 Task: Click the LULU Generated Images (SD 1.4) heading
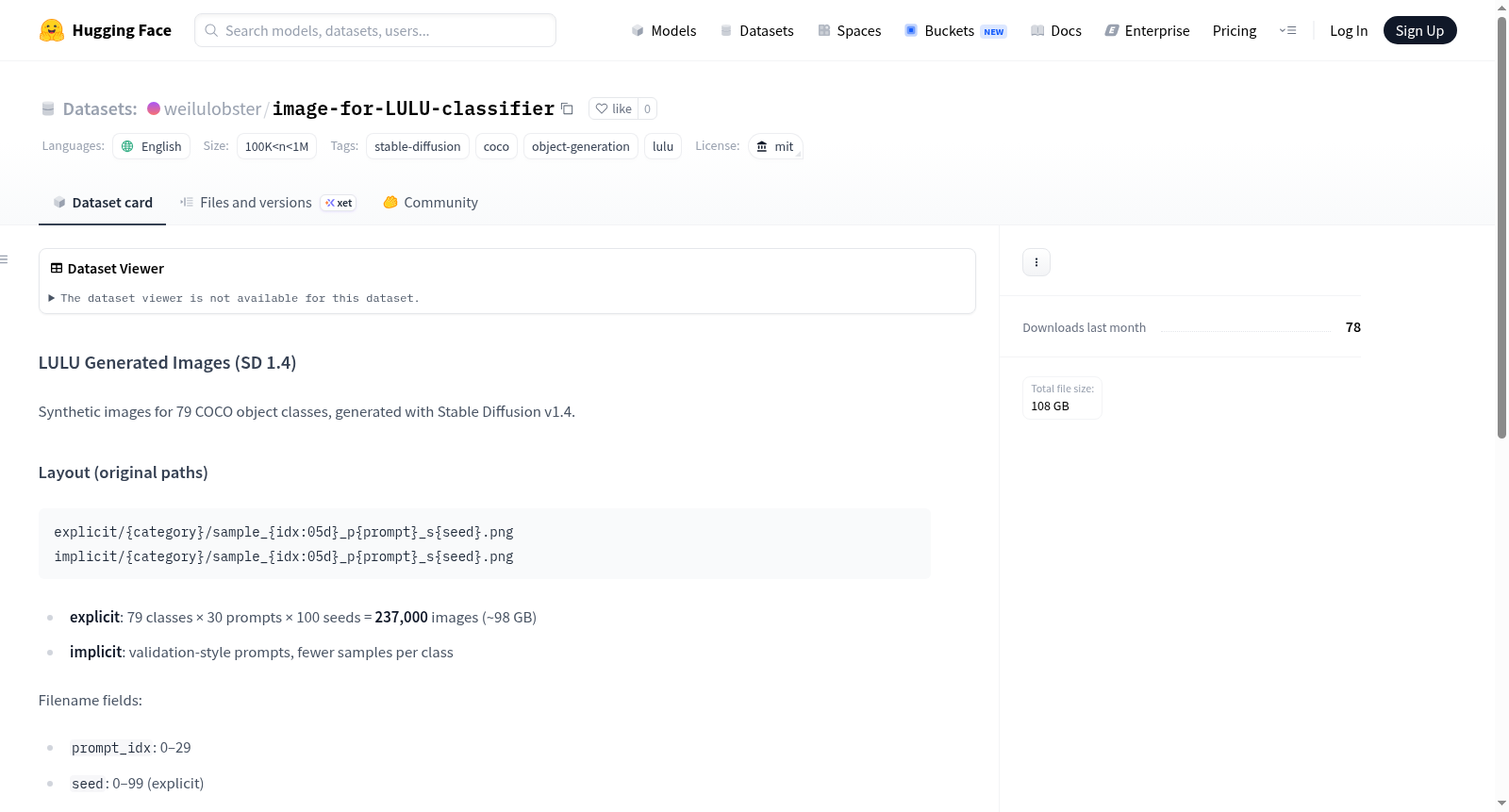coord(168,363)
